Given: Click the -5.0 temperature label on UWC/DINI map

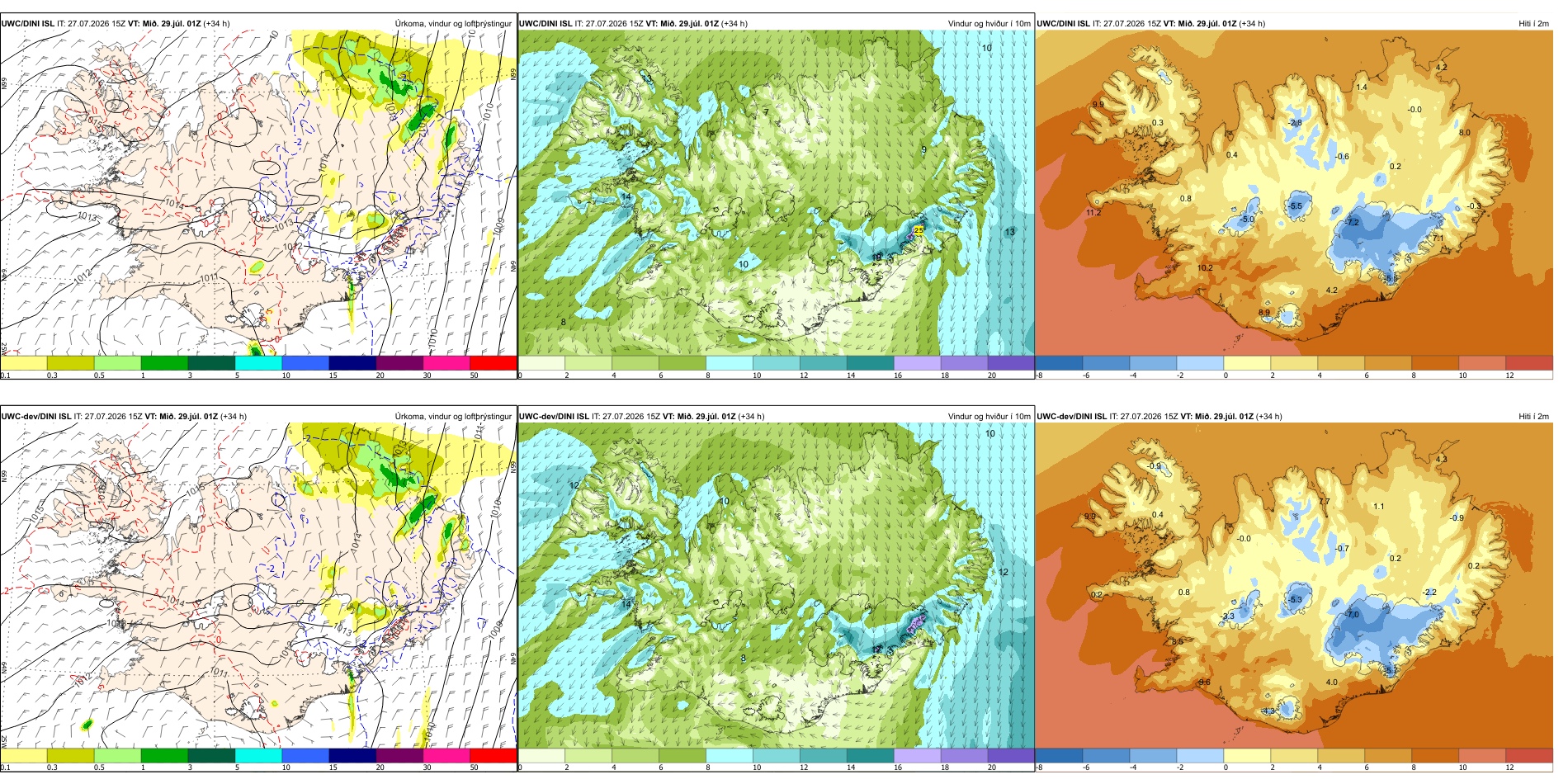Looking at the screenshot, I should (x=1247, y=220).
